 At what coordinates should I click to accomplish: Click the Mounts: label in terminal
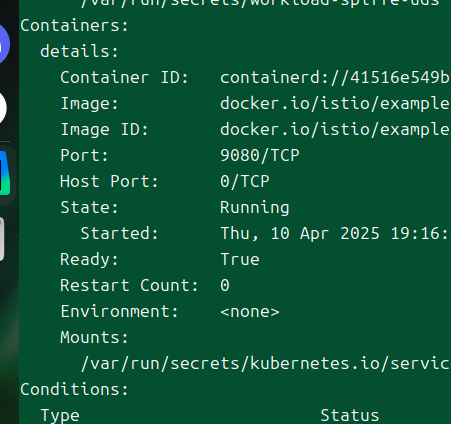[94, 337]
